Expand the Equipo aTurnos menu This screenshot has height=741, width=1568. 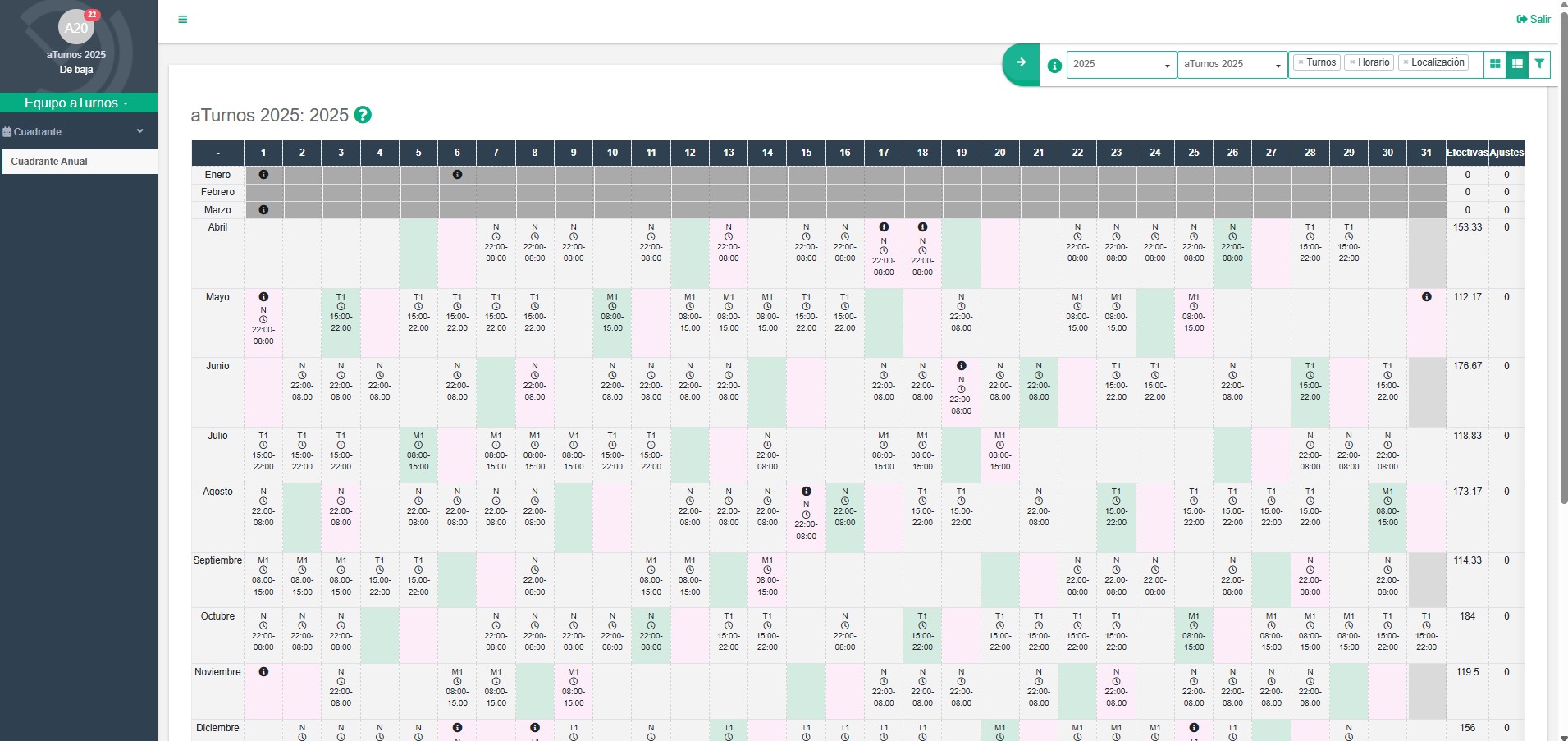point(77,103)
